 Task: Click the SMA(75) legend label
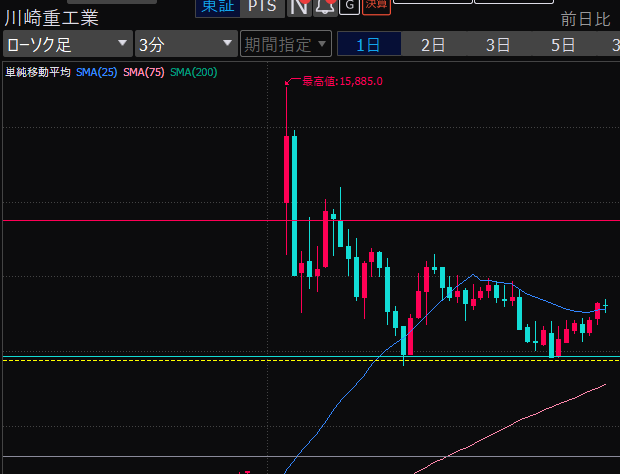144,72
